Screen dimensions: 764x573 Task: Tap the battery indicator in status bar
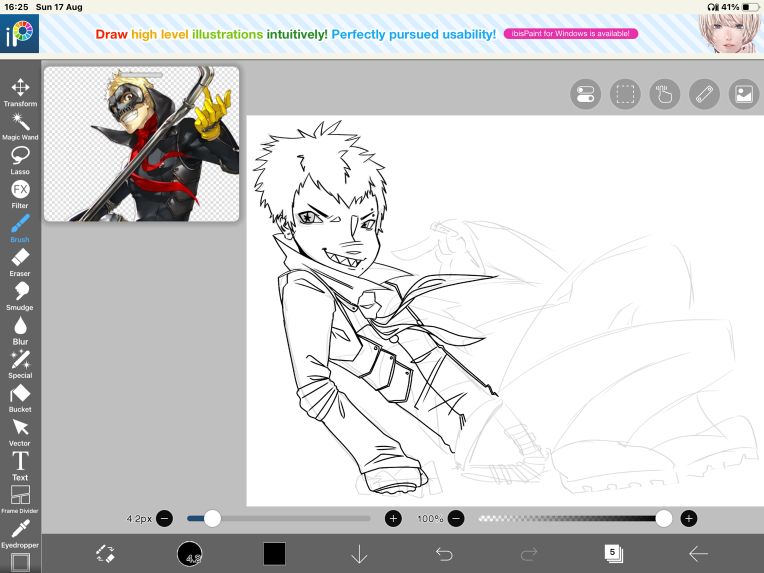[750, 7]
